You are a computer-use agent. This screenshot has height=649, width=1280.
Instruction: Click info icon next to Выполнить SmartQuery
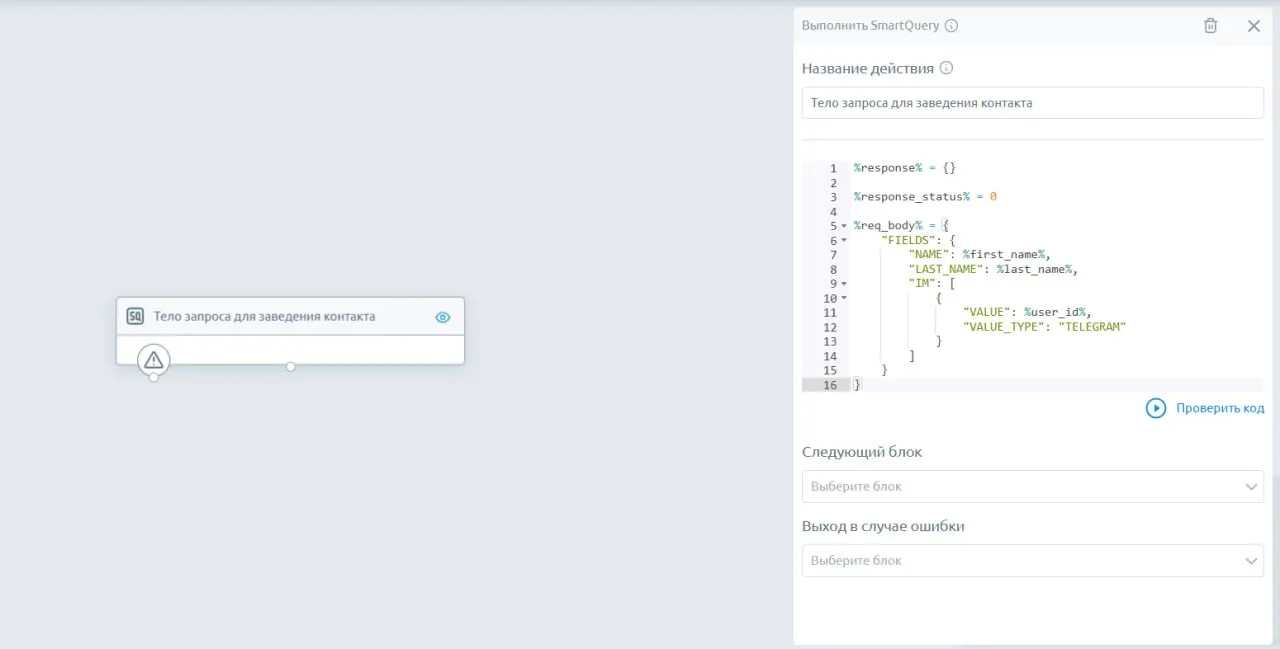(x=951, y=26)
